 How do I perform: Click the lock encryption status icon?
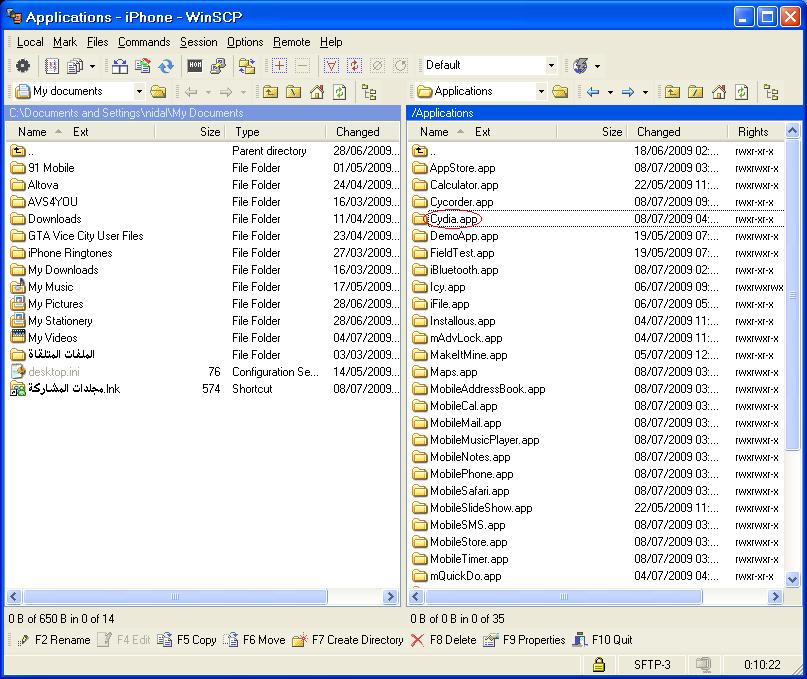(599, 664)
